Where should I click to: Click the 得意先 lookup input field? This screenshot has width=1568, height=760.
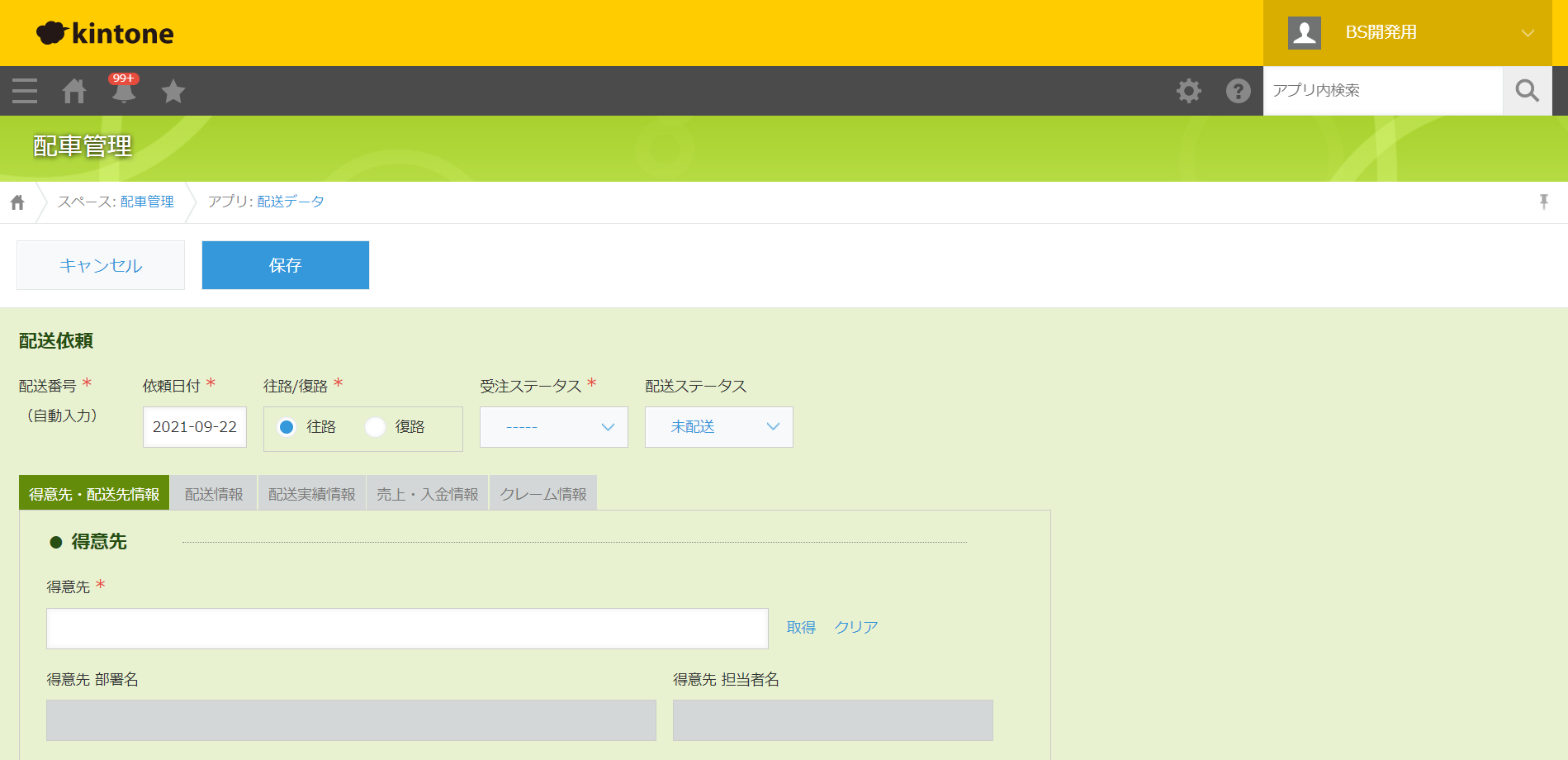tap(407, 629)
